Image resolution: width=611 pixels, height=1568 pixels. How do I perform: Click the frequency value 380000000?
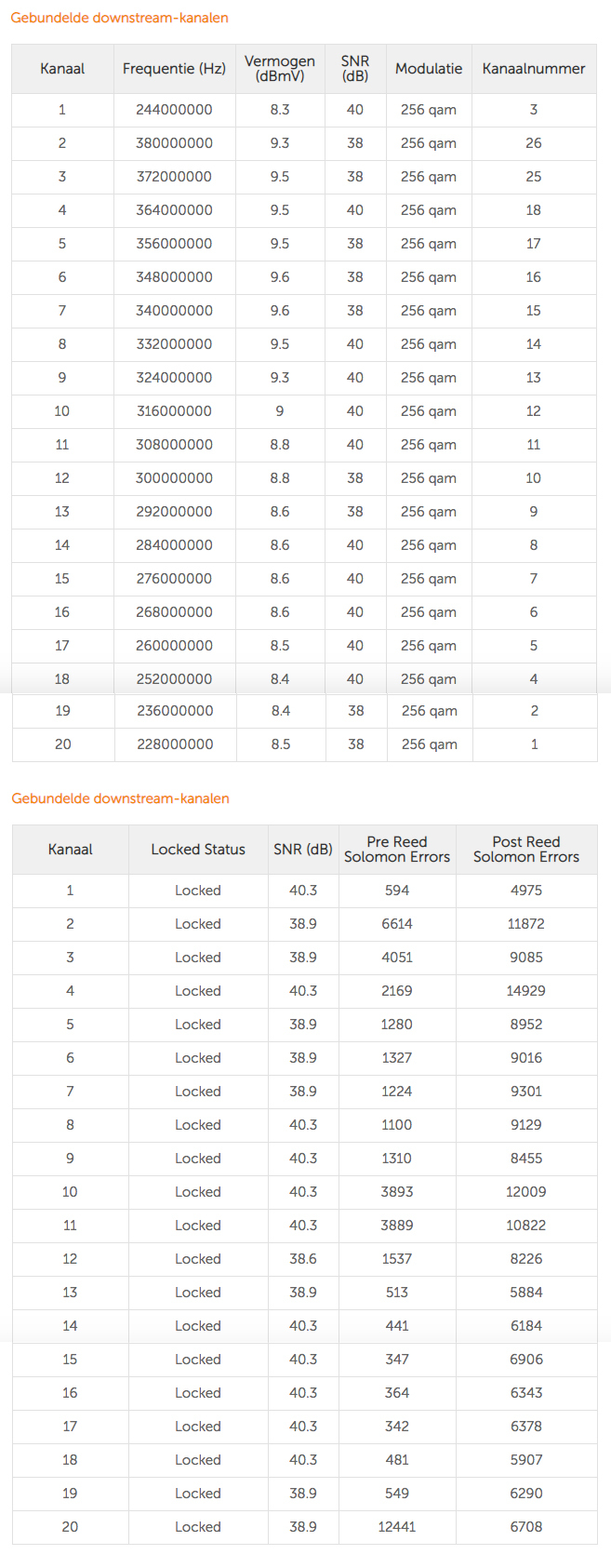(174, 143)
